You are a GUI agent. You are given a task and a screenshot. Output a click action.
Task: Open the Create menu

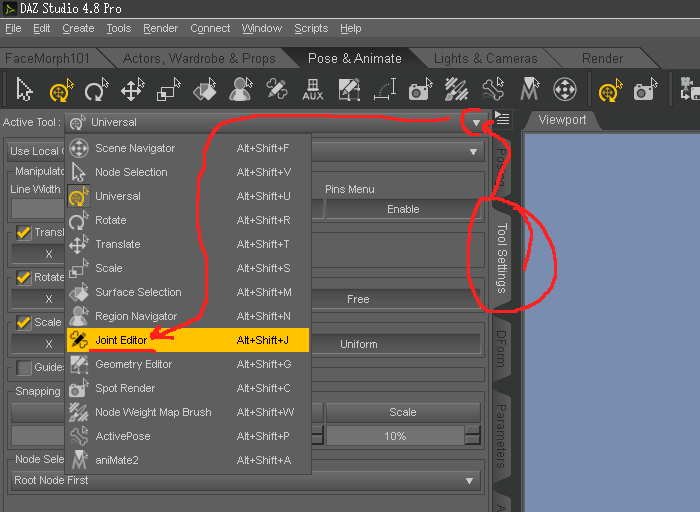coord(78,29)
